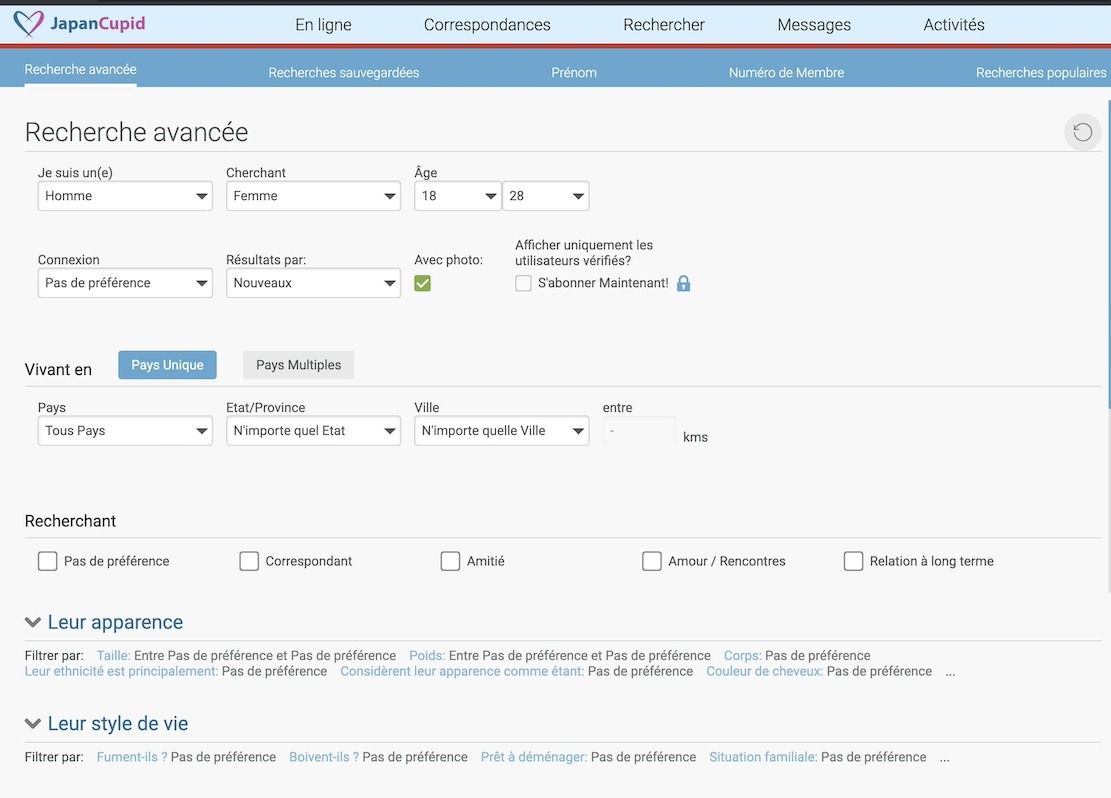Collapse the Leur style de vie chevron
1111x798 pixels.
coord(33,724)
